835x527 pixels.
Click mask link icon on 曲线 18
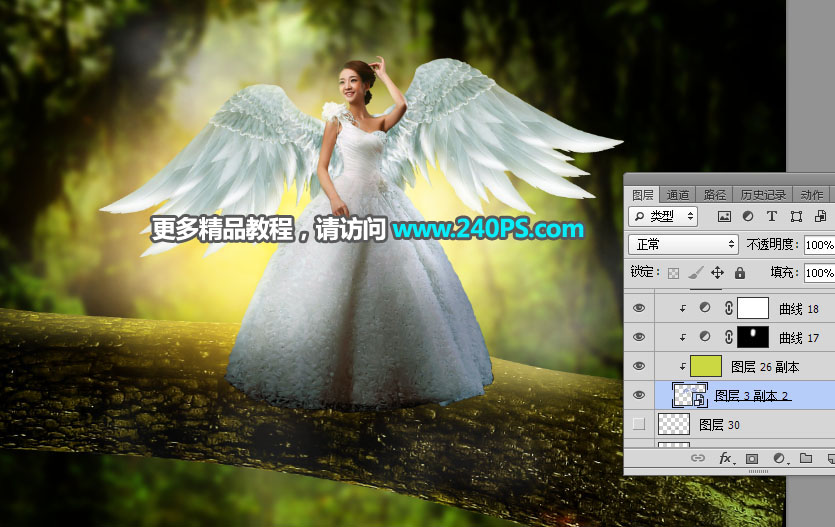(728, 308)
